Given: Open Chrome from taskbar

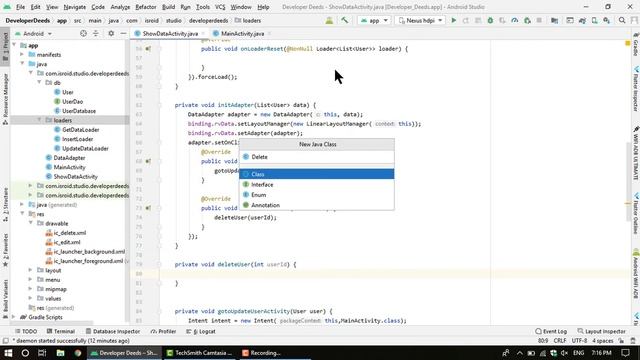Looking at the screenshot, I should [x=78, y=353].
